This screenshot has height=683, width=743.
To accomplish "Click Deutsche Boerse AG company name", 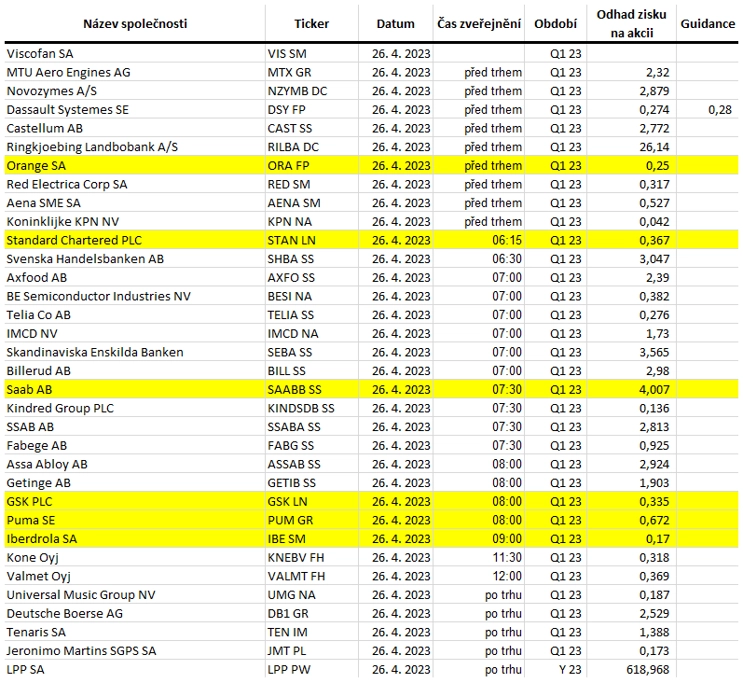I will (64, 614).
